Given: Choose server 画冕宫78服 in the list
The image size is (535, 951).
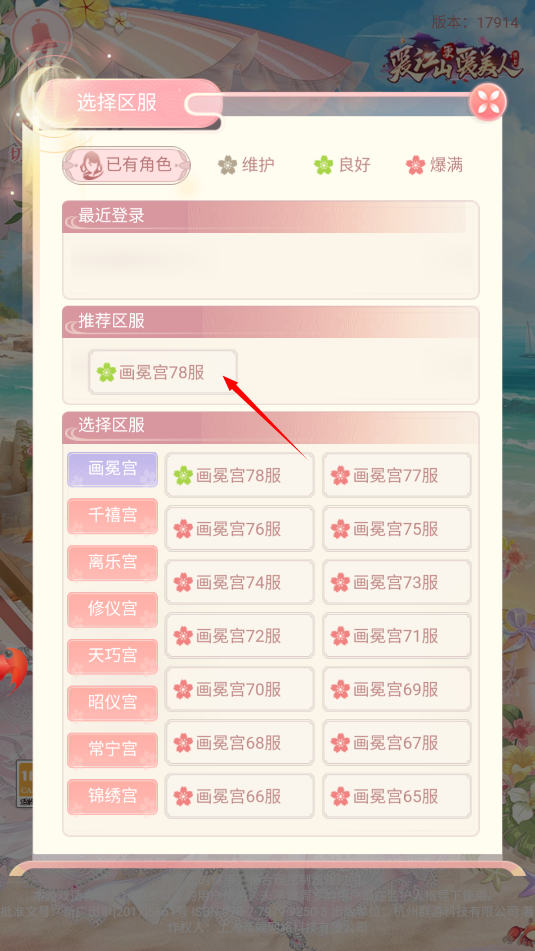Looking at the screenshot, I should 240,476.
